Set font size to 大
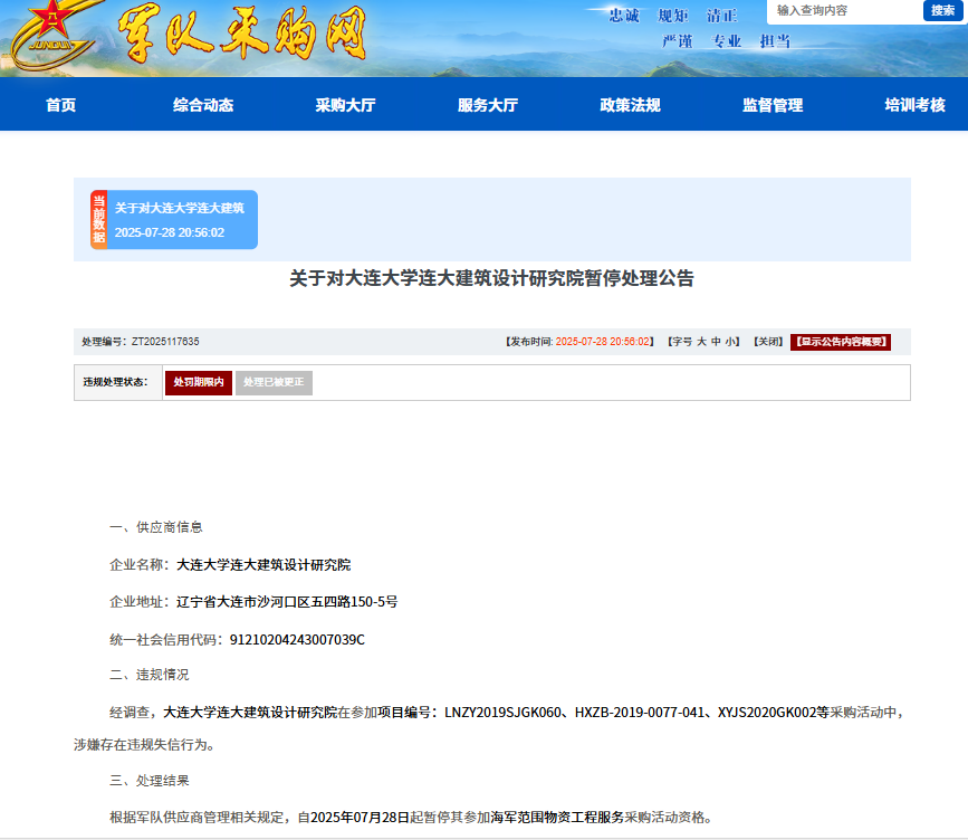 pos(701,341)
